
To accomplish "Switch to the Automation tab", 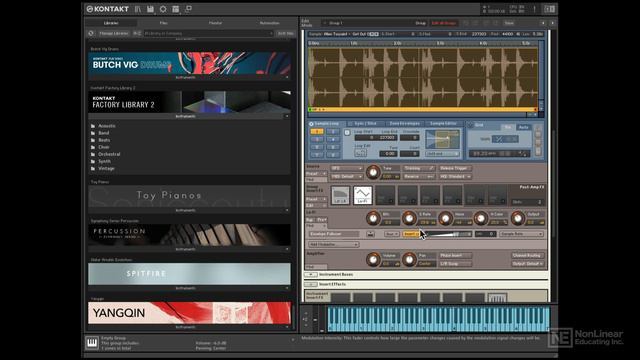I will click(x=269, y=23).
